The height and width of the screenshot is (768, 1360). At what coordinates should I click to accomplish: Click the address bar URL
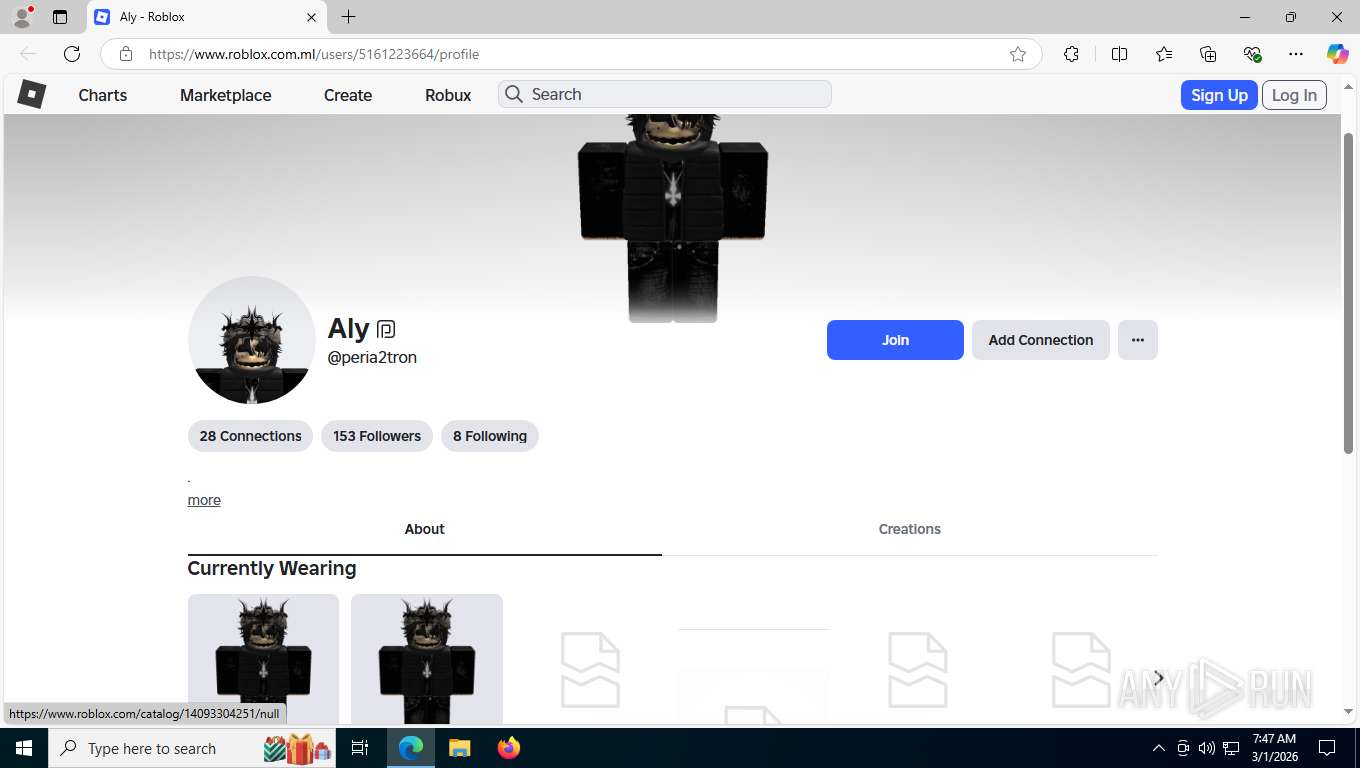(314, 54)
